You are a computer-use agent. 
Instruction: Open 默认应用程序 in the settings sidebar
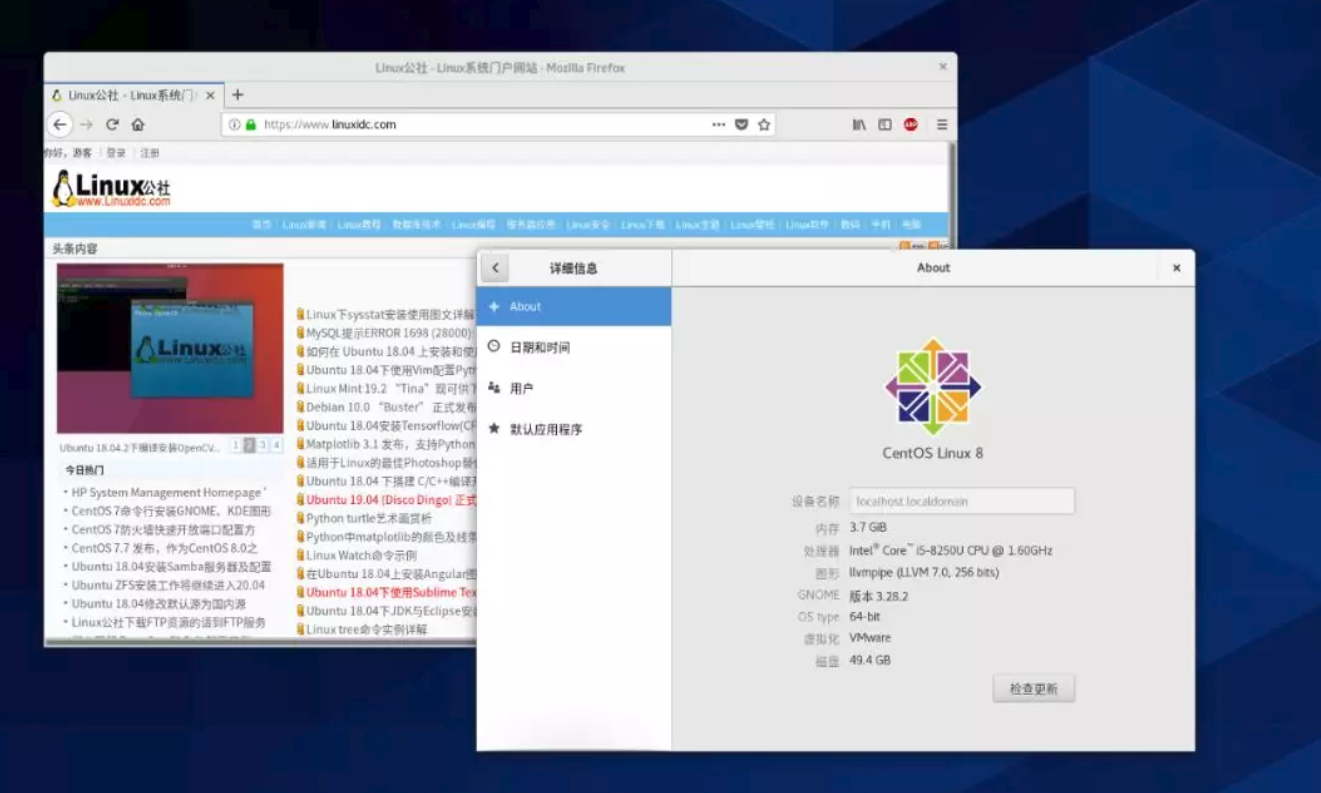pos(574,429)
